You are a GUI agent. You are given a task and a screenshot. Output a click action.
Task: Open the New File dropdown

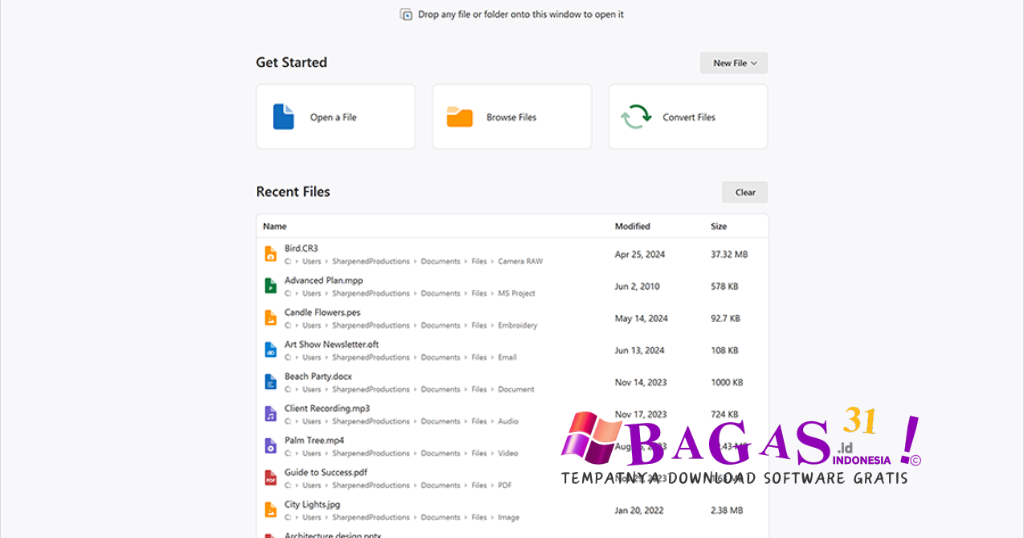point(734,63)
